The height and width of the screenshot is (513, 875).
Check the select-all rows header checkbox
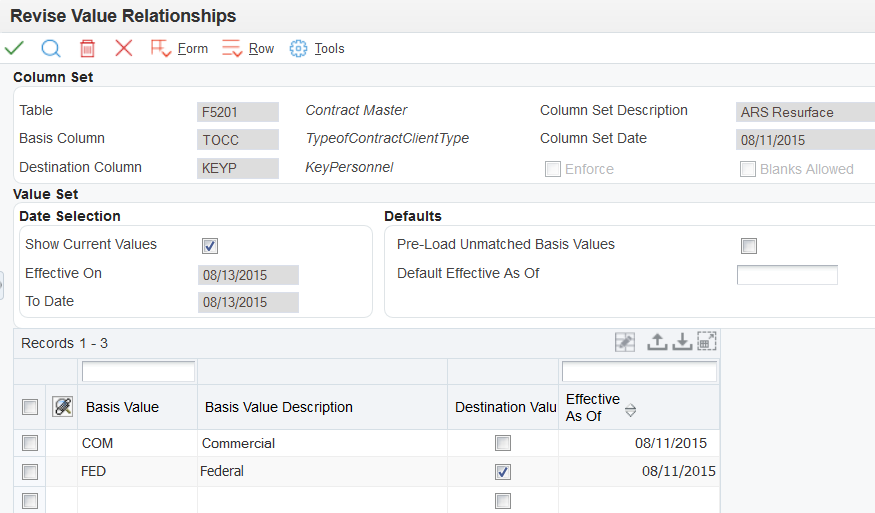pyautogui.click(x=30, y=407)
